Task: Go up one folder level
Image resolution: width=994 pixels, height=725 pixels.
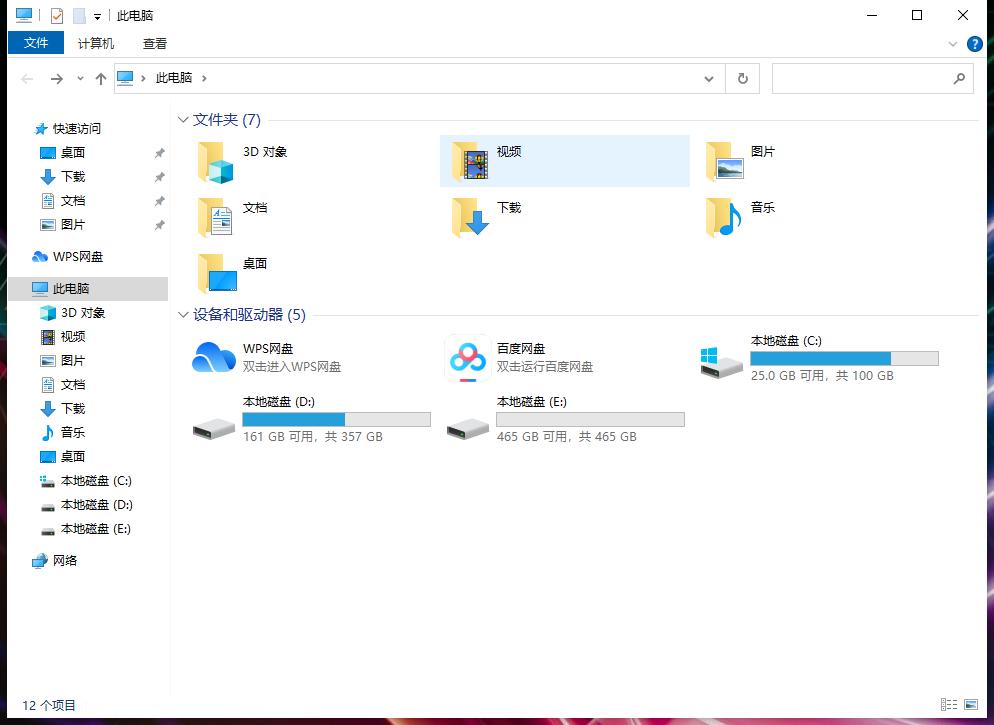Action: (x=101, y=79)
